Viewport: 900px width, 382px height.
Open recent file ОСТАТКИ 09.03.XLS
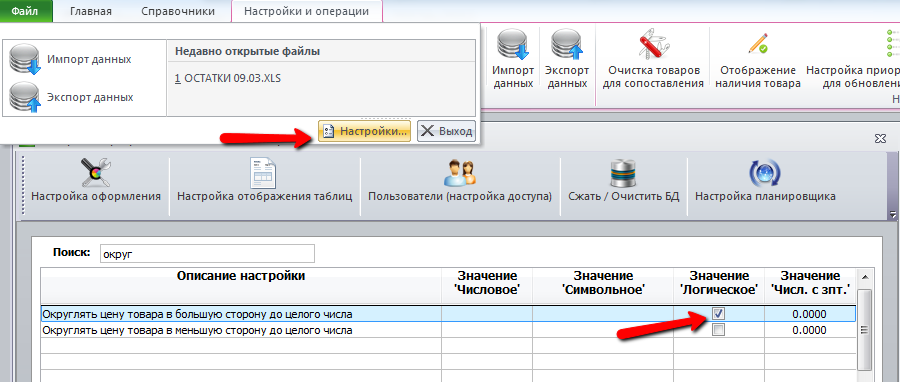pos(228,78)
